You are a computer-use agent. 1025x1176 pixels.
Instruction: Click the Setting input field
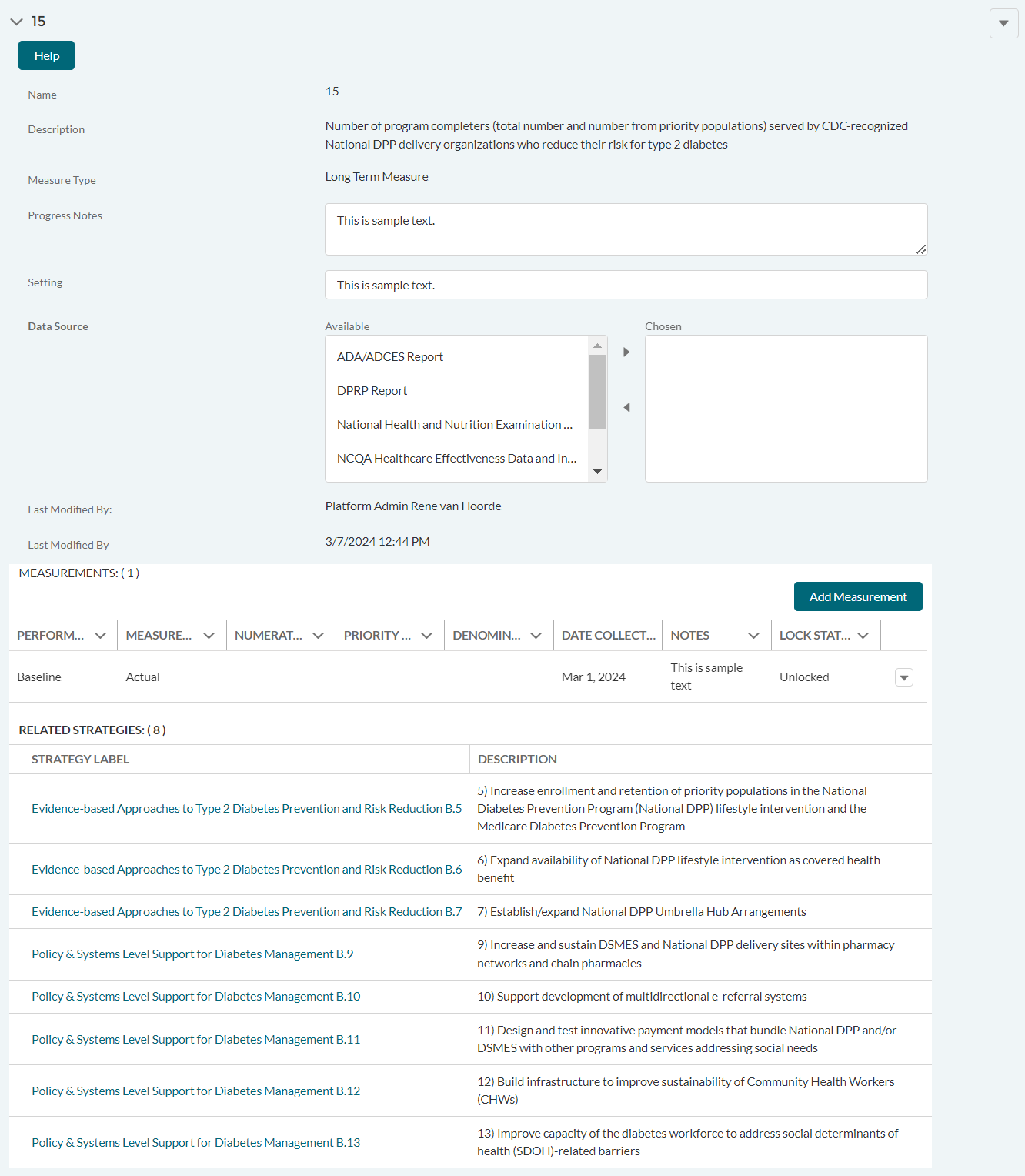[x=626, y=285]
